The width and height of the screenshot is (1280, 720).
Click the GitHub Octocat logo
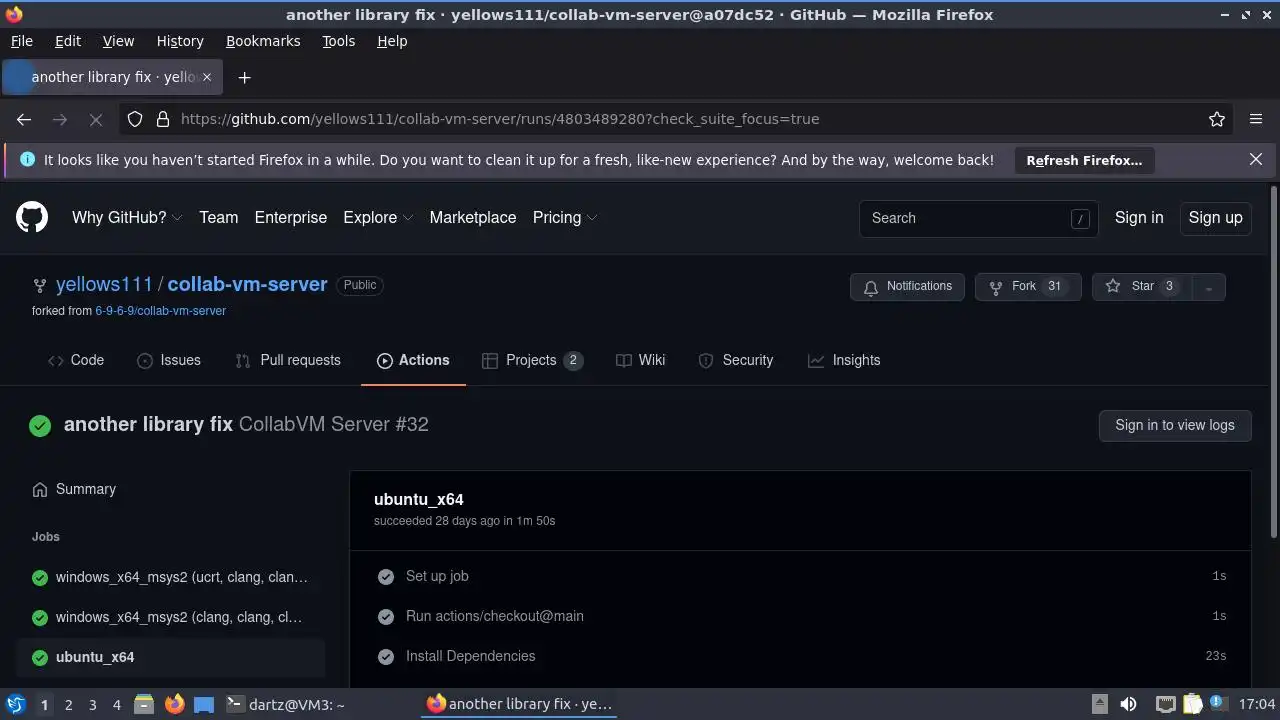tap(32, 217)
